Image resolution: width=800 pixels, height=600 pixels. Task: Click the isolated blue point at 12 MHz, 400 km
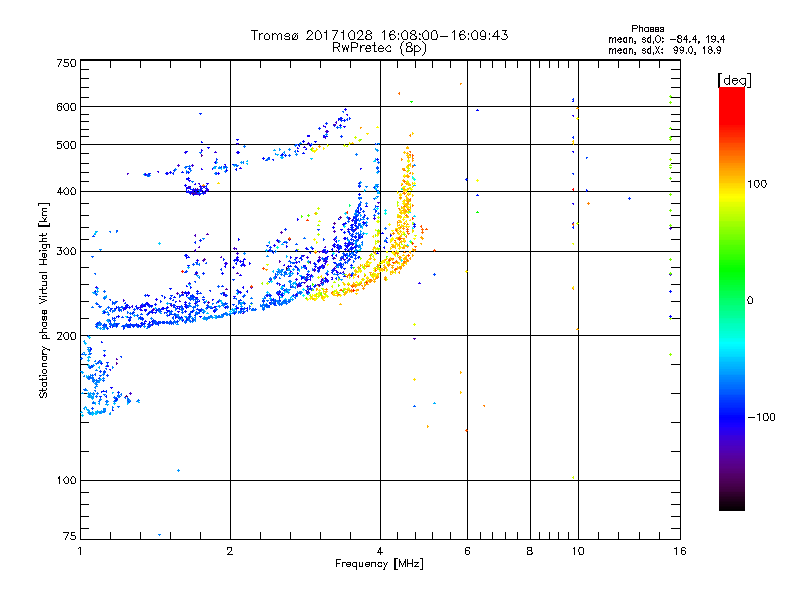(x=630, y=198)
